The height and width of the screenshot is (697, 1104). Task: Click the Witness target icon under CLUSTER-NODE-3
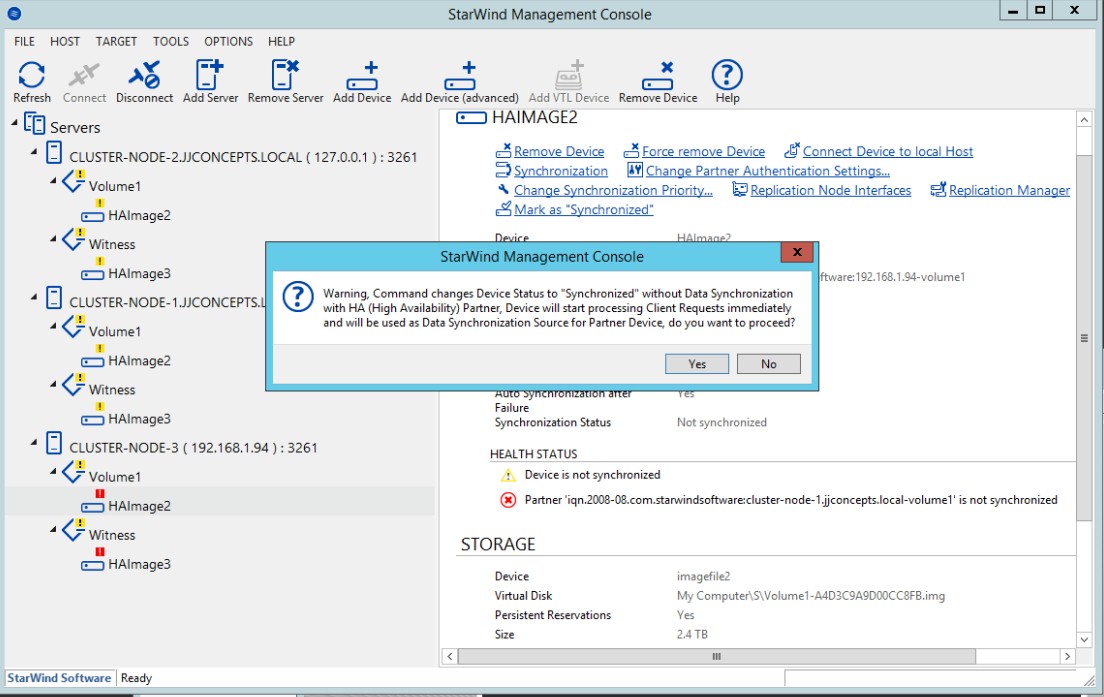pyautogui.click(x=73, y=530)
